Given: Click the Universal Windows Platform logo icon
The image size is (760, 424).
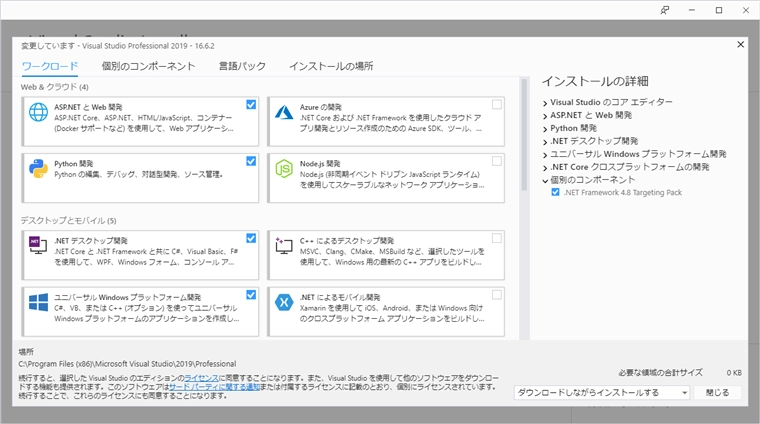Looking at the screenshot, I should point(38,302).
